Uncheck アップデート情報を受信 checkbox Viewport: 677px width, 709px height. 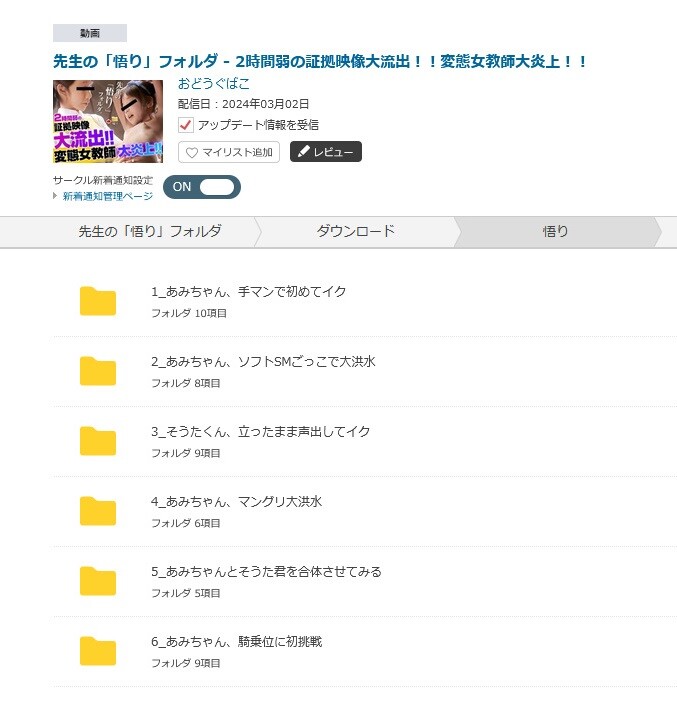[185, 125]
